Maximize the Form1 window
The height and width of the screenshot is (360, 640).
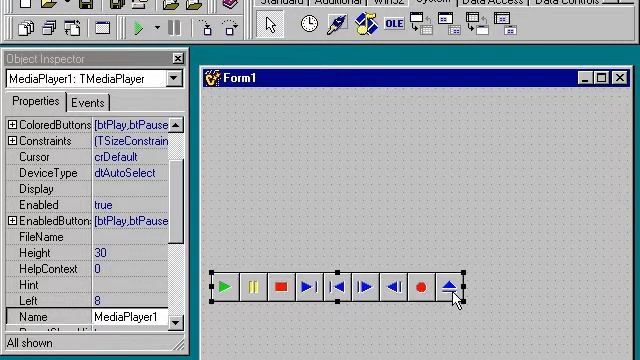coord(602,78)
